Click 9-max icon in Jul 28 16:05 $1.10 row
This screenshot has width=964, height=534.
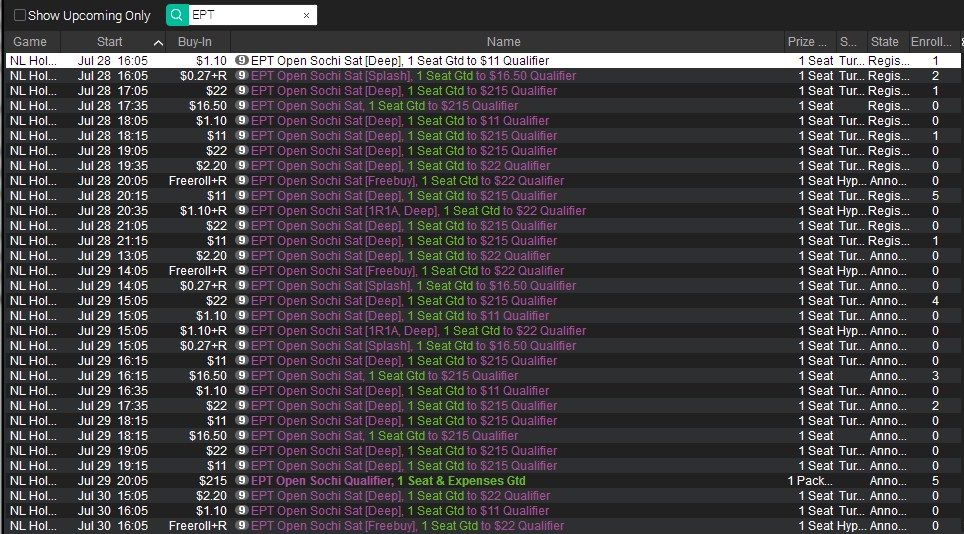[x=242, y=60]
